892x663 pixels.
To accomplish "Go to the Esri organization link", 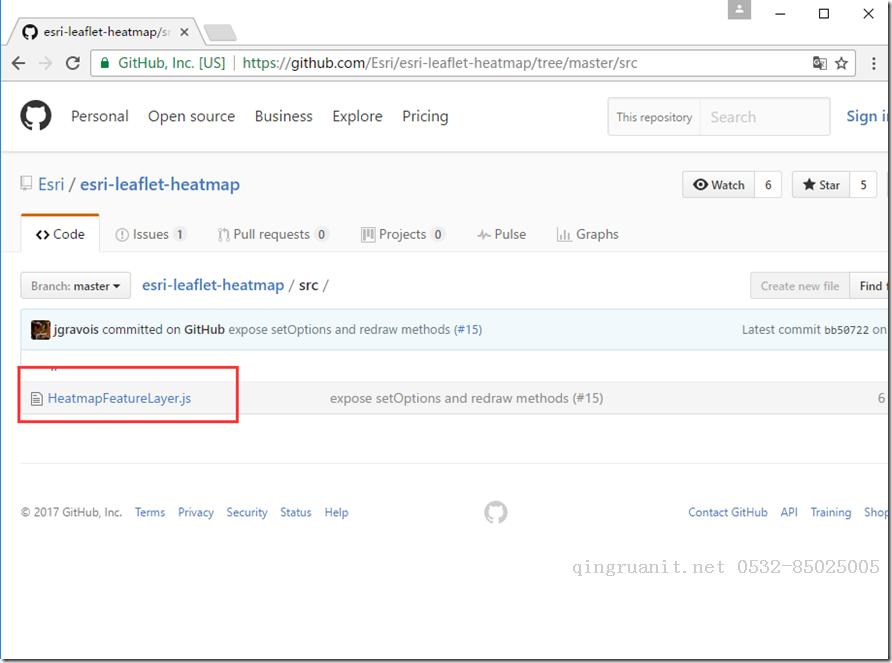I will 51,184.
